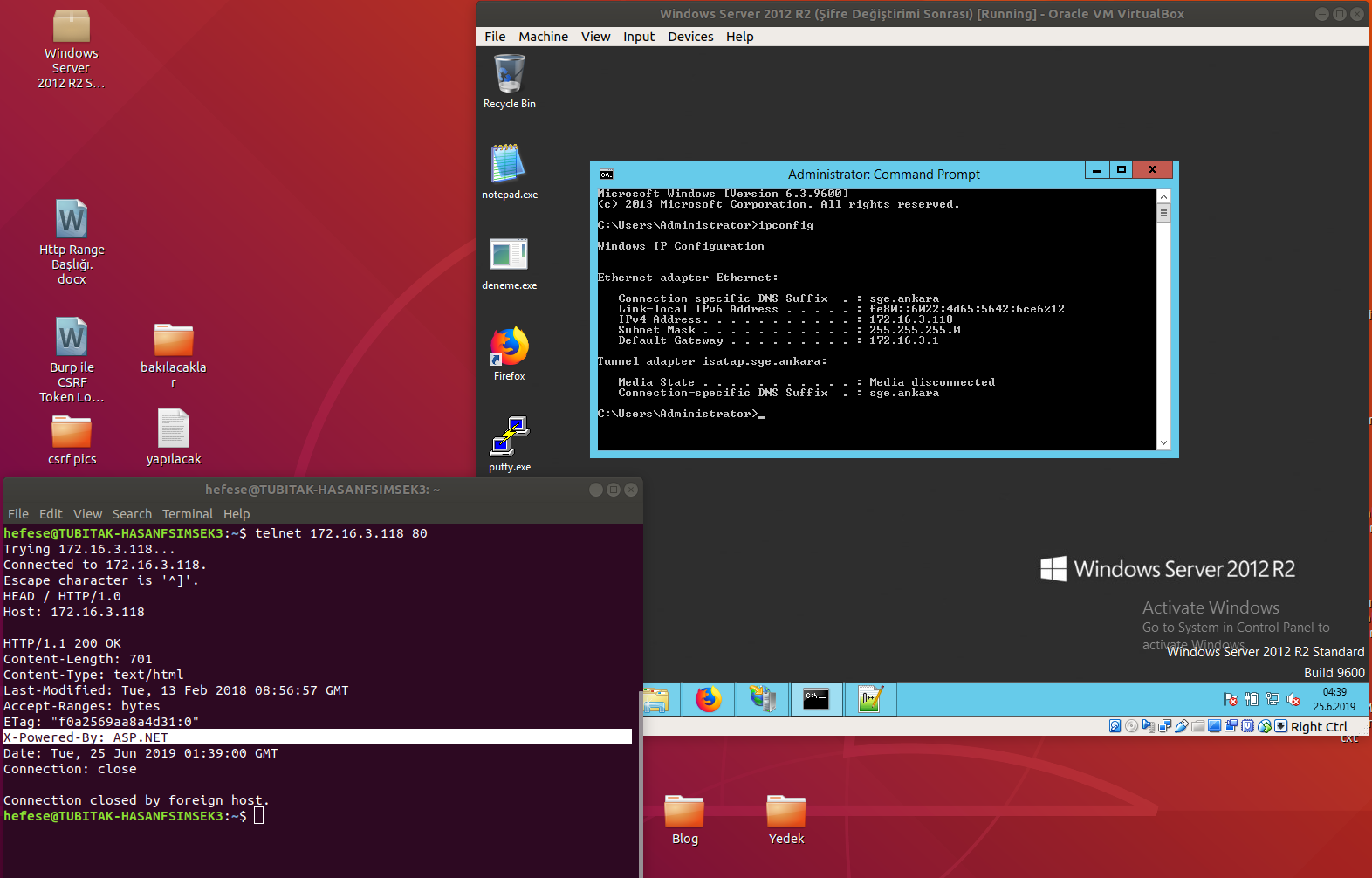The width and height of the screenshot is (1372, 878).
Task: Open the Recycle Bin in the VM
Action: coord(510,80)
